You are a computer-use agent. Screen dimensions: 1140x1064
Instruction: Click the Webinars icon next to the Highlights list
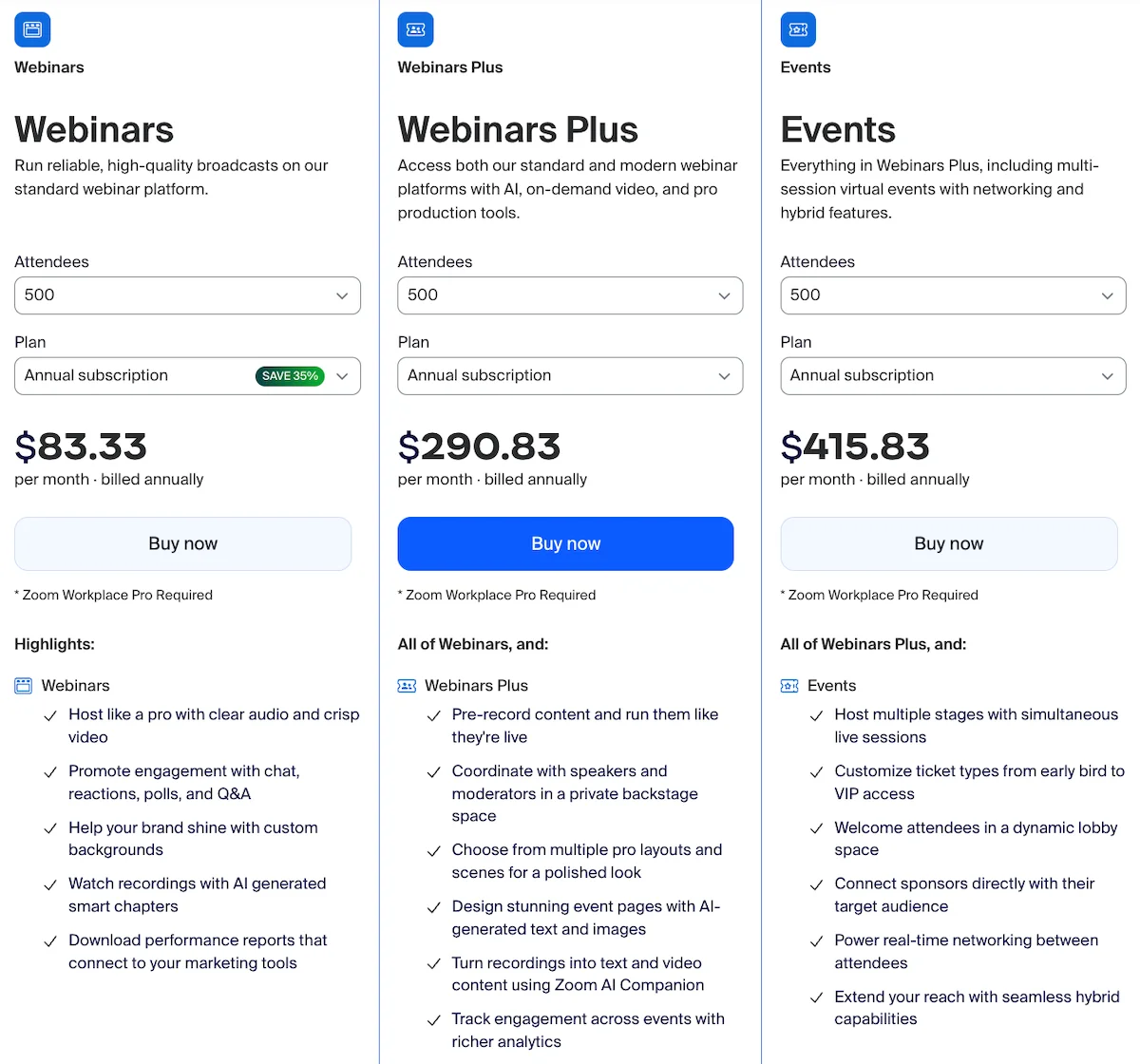click(x=25, y=684)
